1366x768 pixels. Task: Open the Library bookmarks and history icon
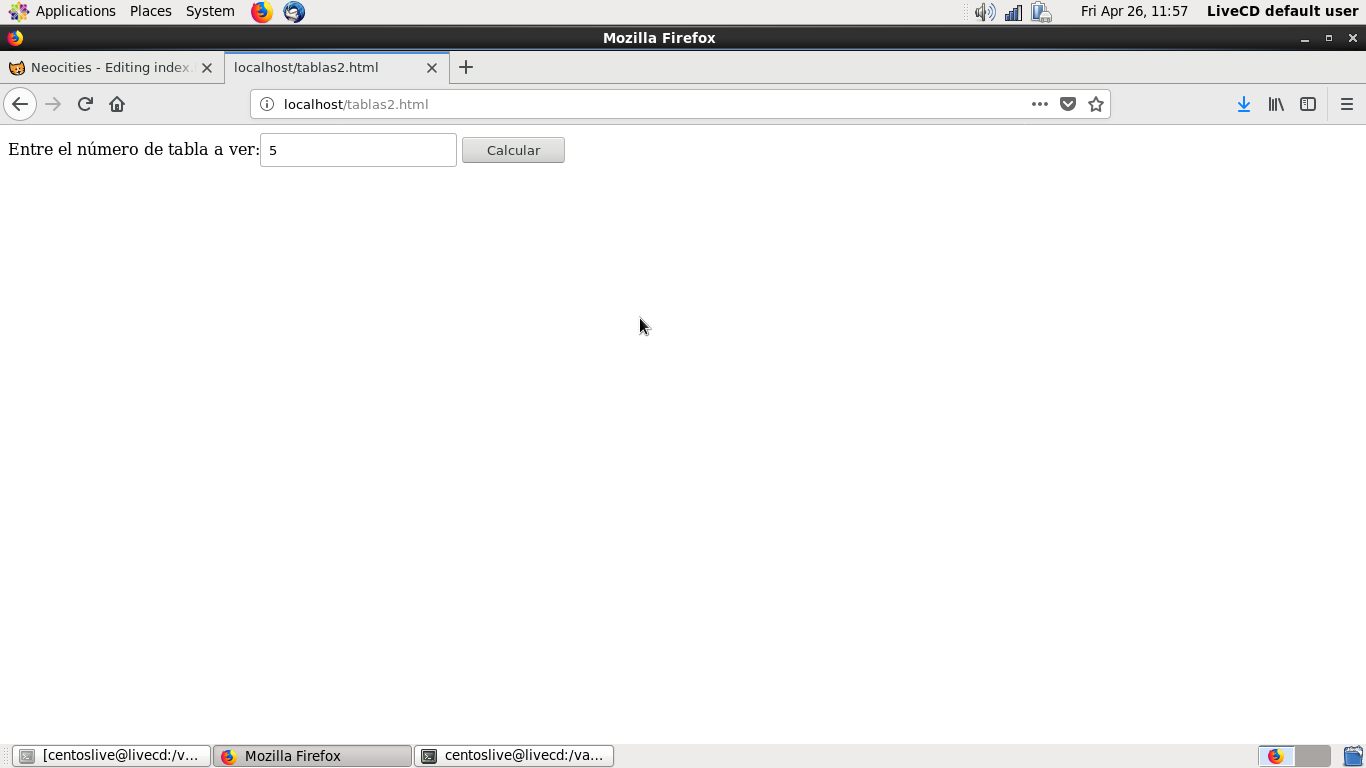pos(1276,104)
